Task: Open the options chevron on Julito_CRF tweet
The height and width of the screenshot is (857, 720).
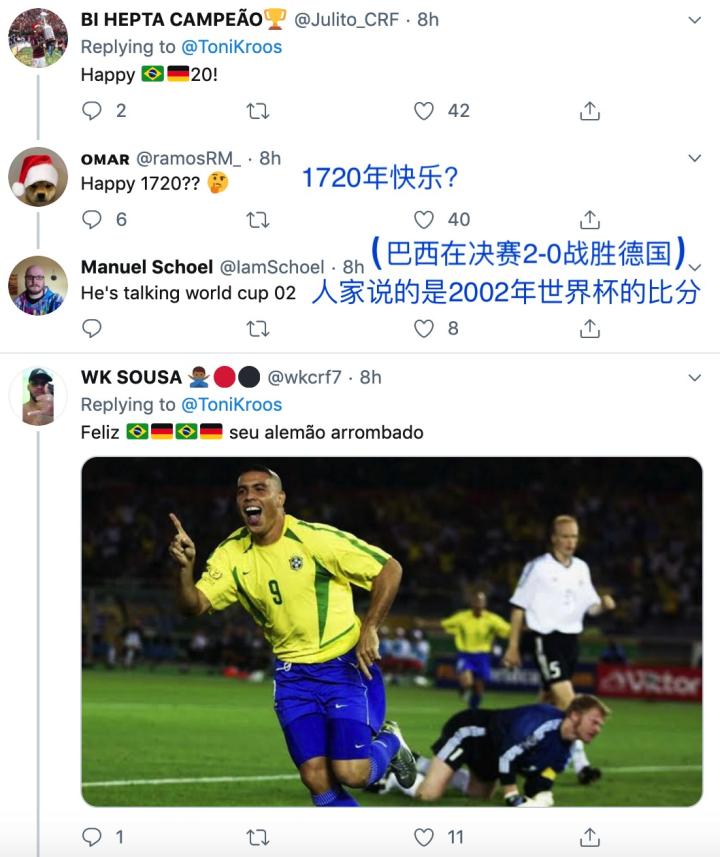Action: [694, 20]
